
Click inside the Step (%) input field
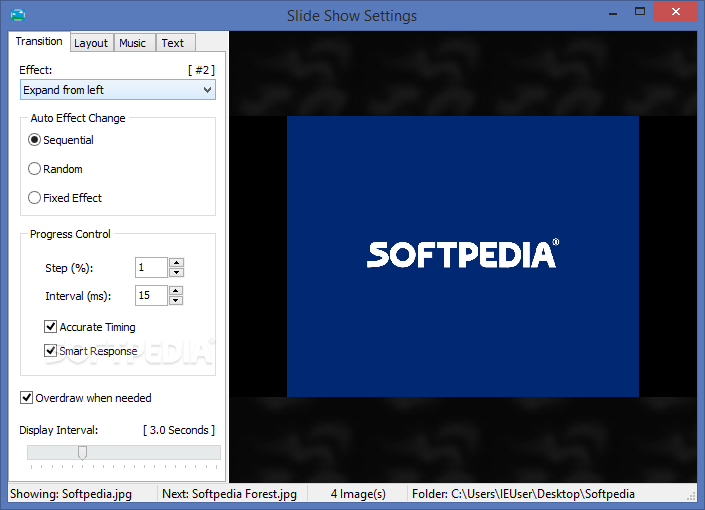point(152,268)
